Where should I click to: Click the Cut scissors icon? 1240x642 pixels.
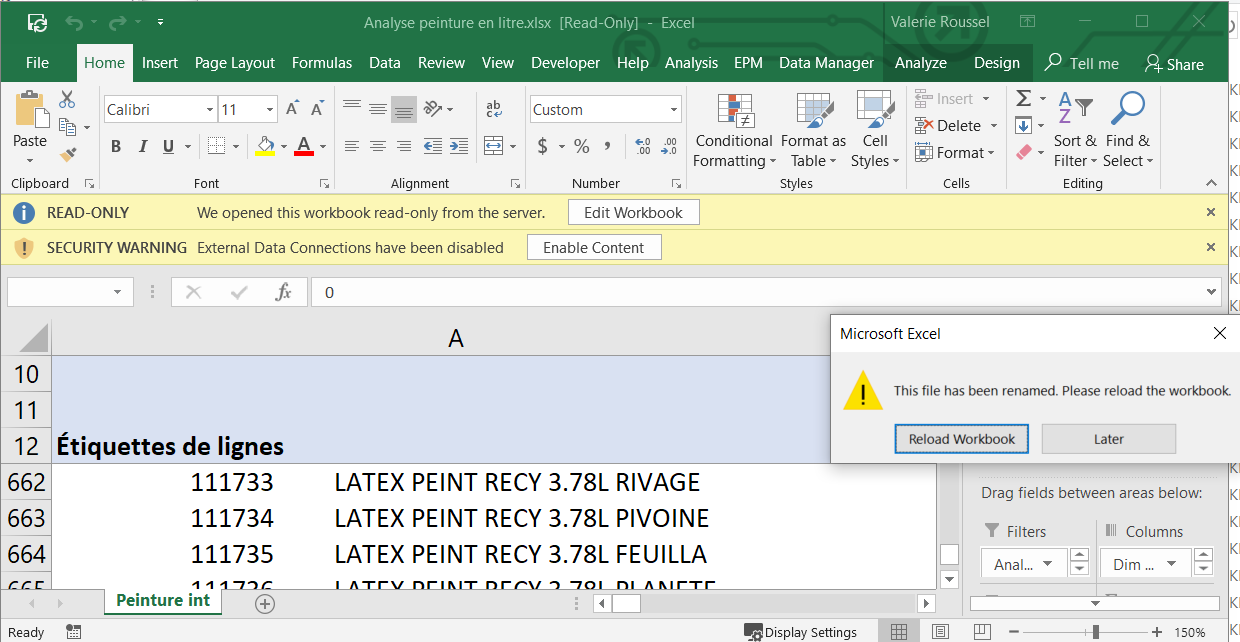click(x=67, y=99)
